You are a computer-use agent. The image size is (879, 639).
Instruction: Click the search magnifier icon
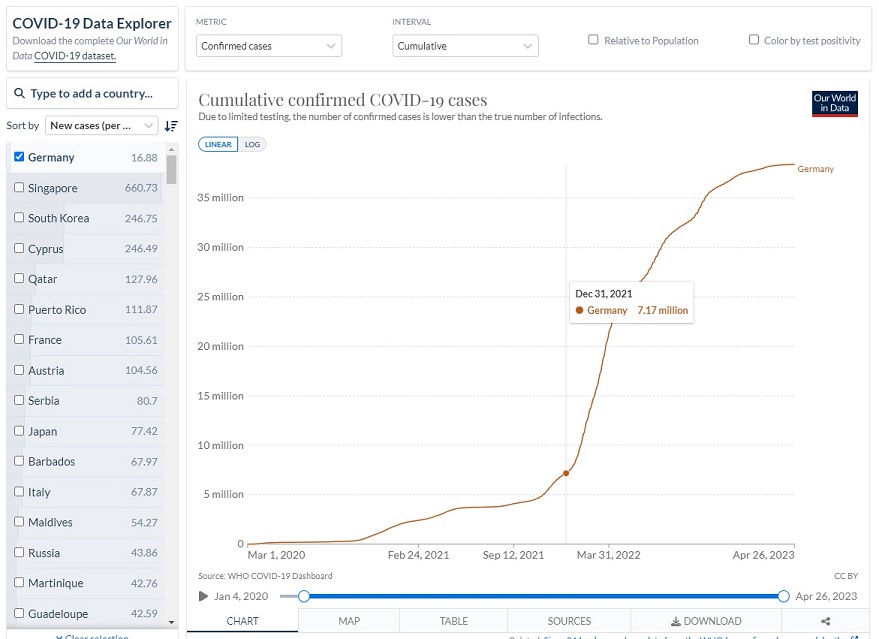coord(20,94)
